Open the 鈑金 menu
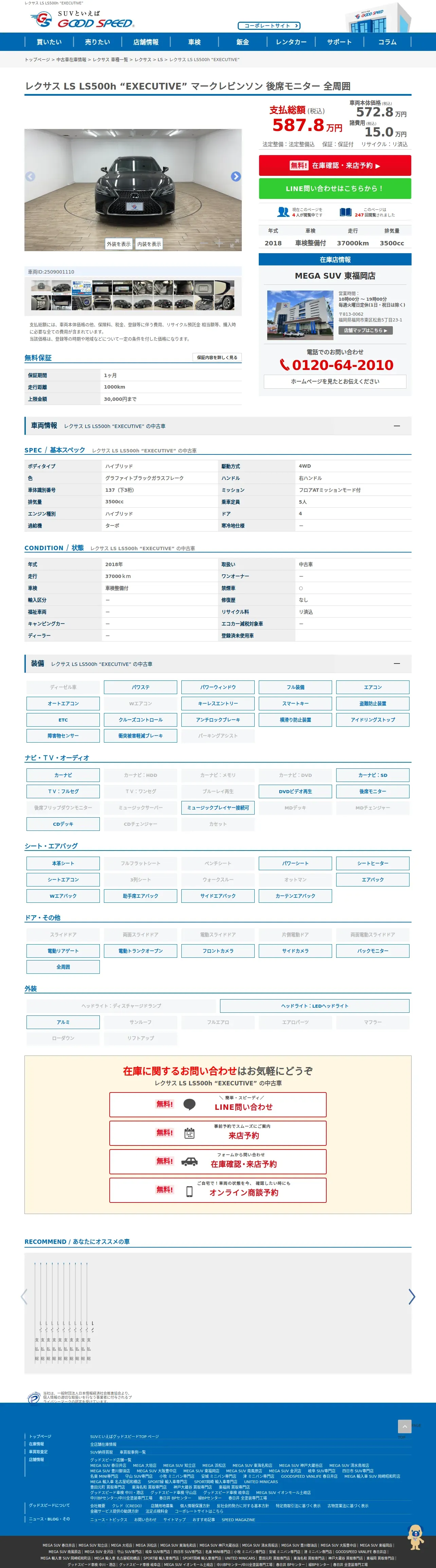This screenshot has width=436, height=1568. 242,42
